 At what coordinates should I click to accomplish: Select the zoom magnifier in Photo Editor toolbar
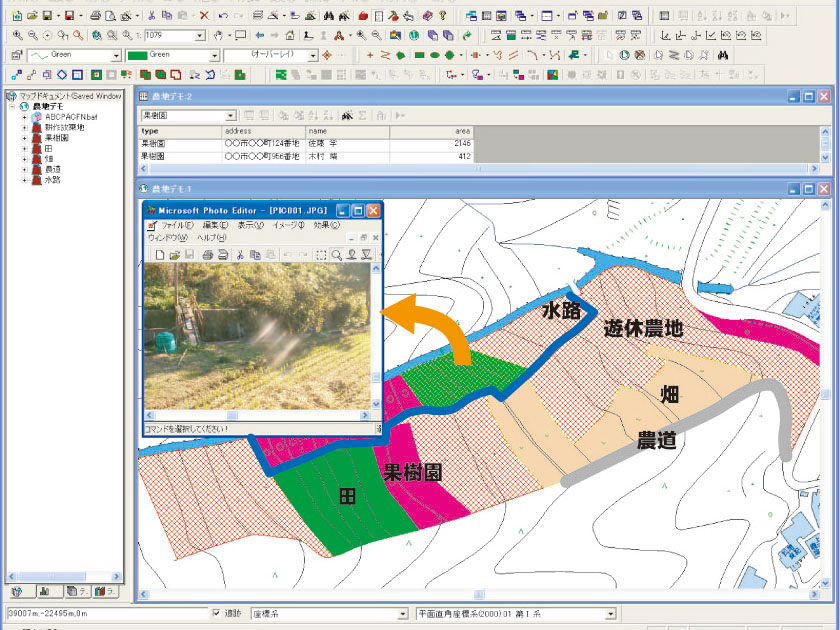[336, 254]
